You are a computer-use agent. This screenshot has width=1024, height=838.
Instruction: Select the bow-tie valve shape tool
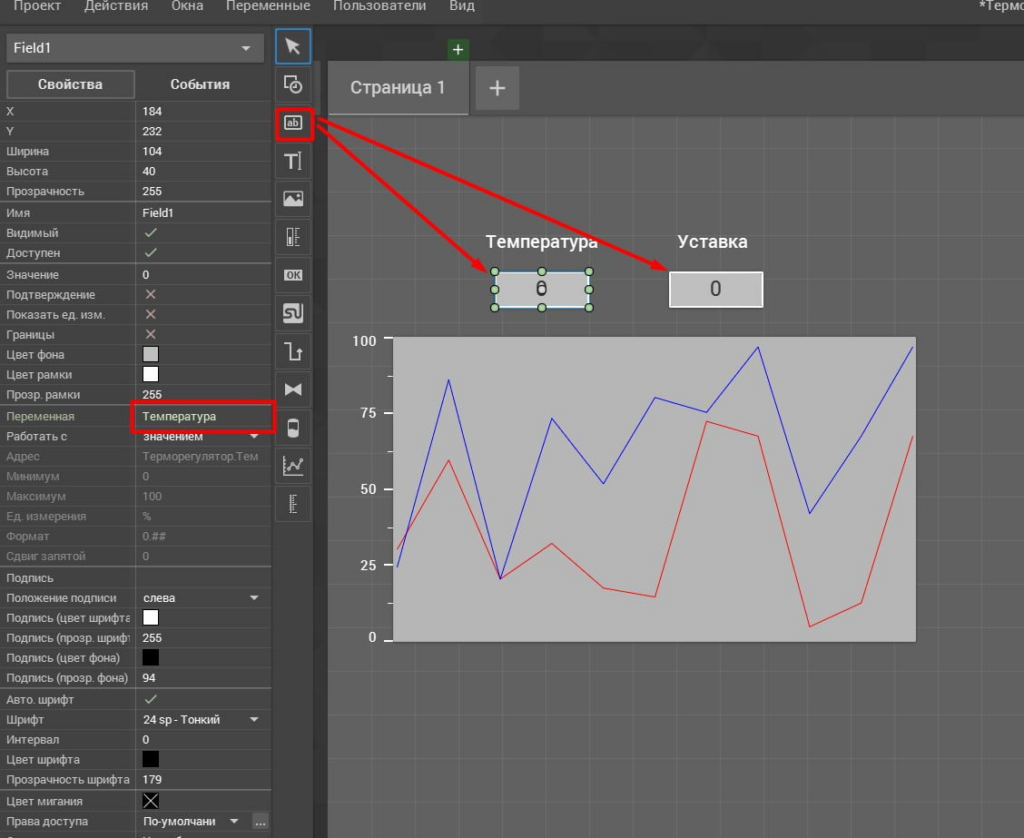tap(293, 389)
